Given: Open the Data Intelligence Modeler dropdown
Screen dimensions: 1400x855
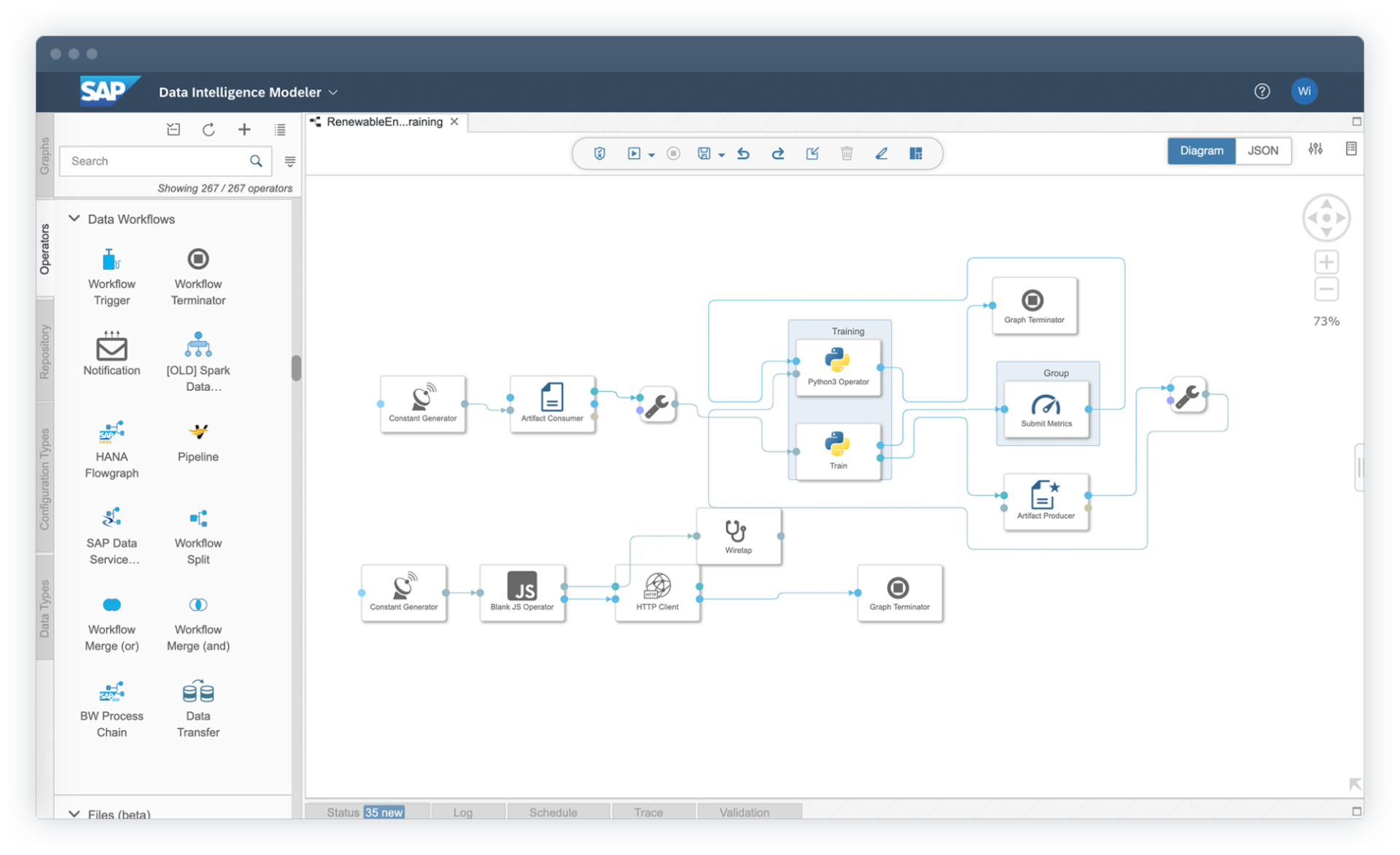Looking at the screenshot, I should click(333, 93).
